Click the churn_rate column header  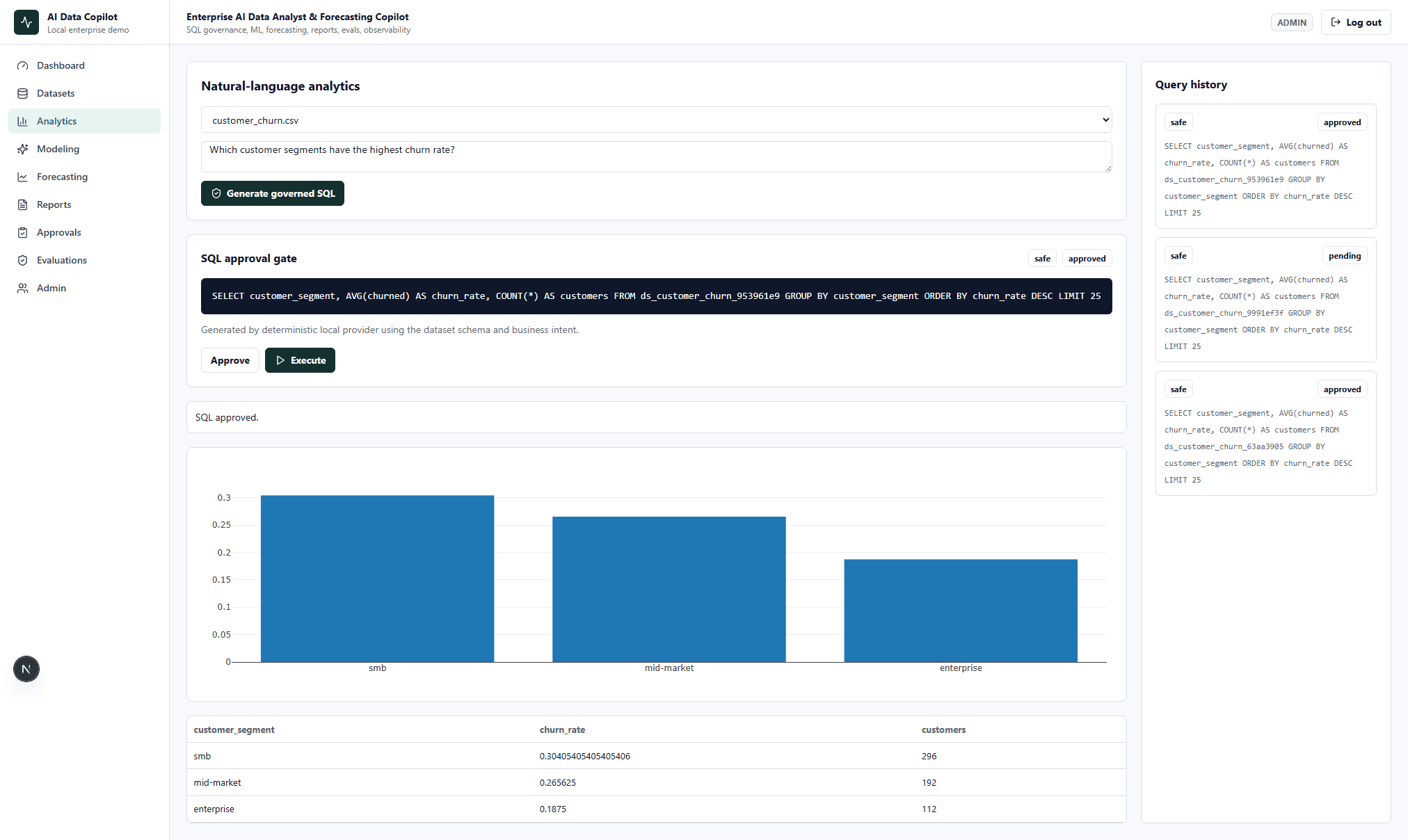(x=562, y=729)
